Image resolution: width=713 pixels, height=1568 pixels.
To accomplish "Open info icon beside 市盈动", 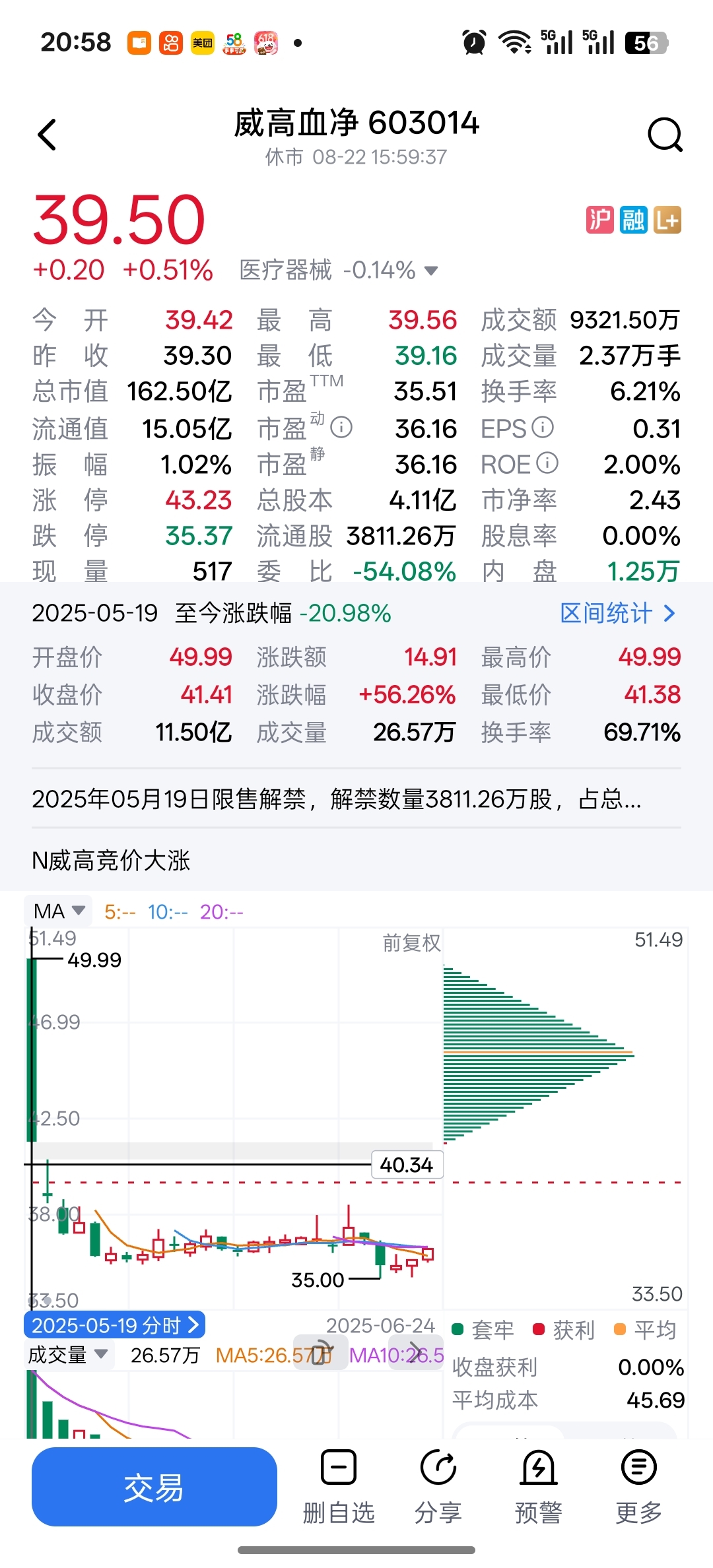I will click(341, 428).
